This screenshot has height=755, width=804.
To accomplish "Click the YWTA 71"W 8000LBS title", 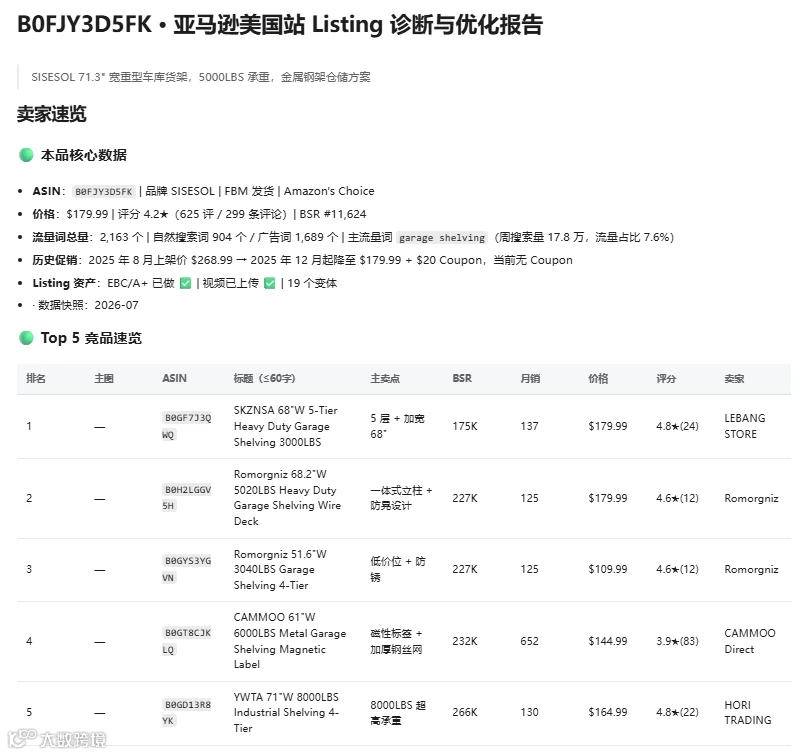I will pos(286,712).
